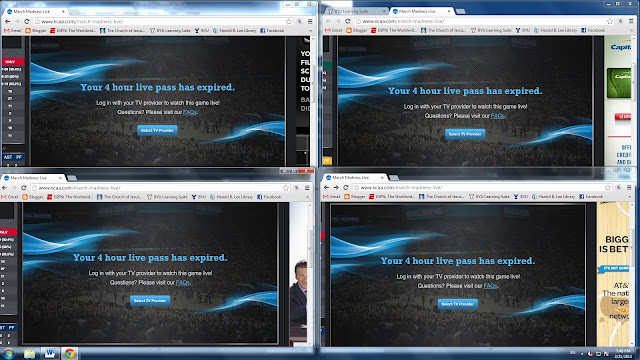Image resolution: width=640 pixels, height=360 pixels.
Task: Open the ESPN bookmark in the top-left window
Action: click(x=73, y=31)
